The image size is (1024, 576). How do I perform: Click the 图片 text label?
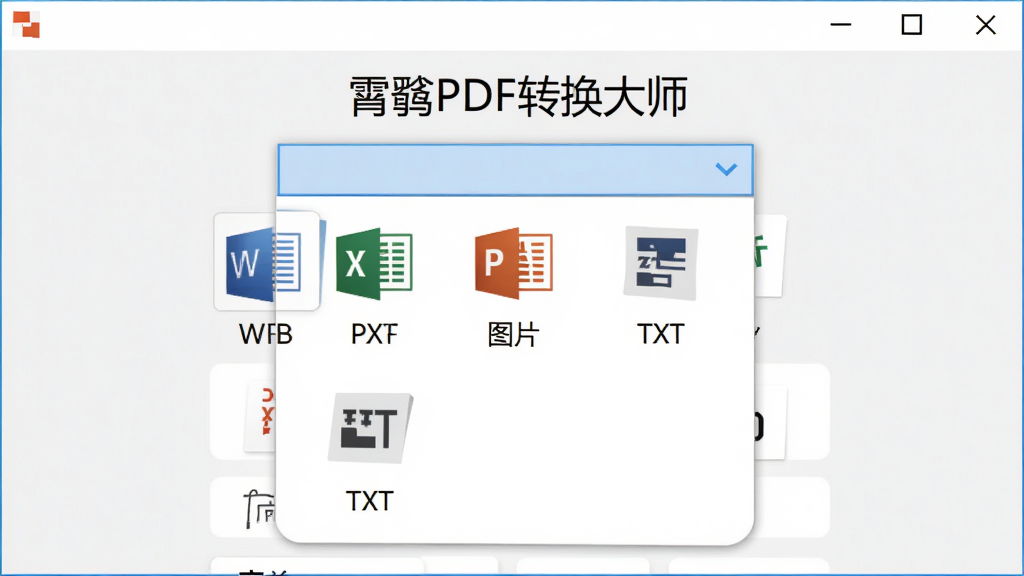click(513, 335)
